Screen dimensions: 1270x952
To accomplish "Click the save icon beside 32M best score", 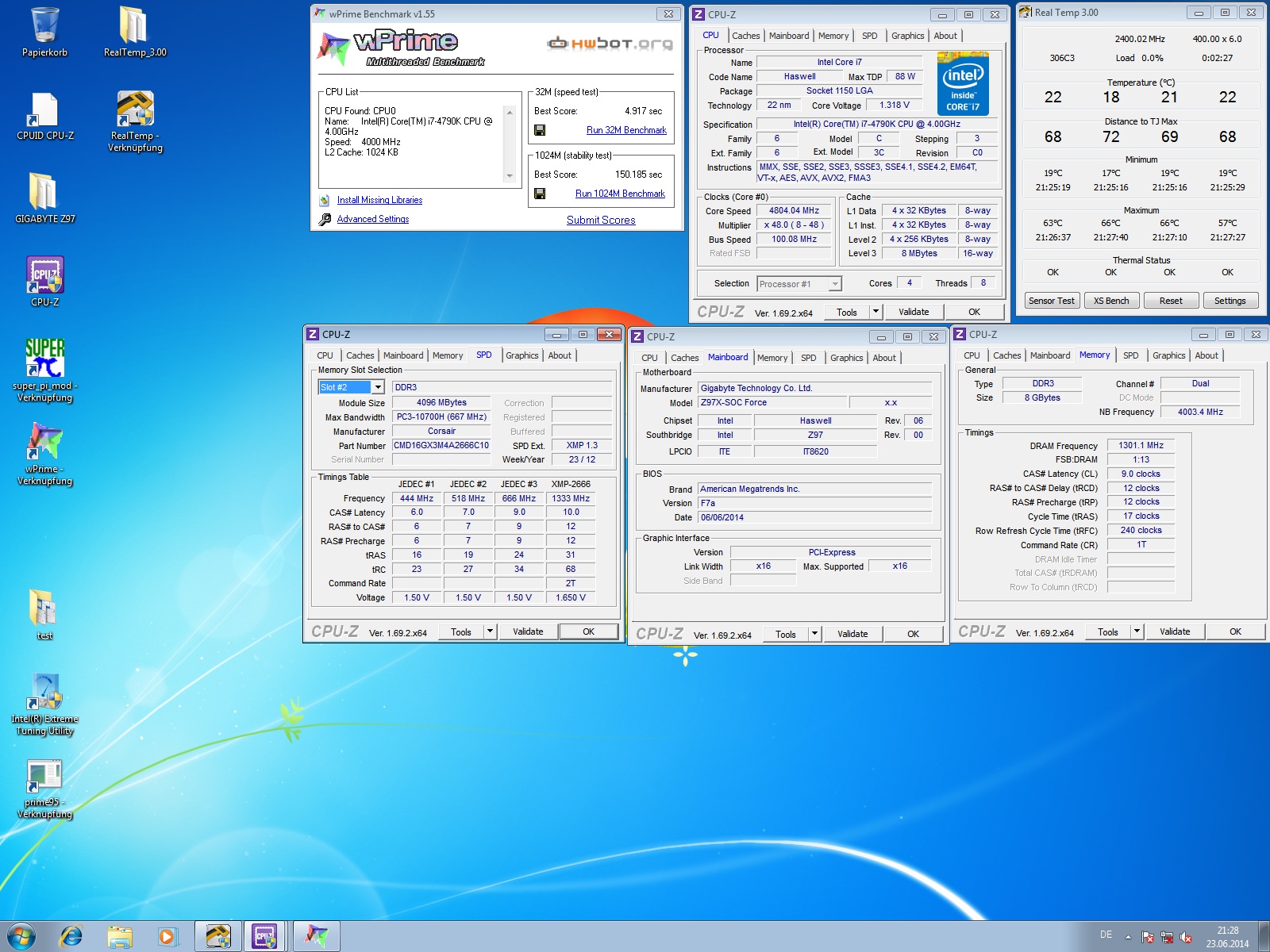I will [540, 130].
